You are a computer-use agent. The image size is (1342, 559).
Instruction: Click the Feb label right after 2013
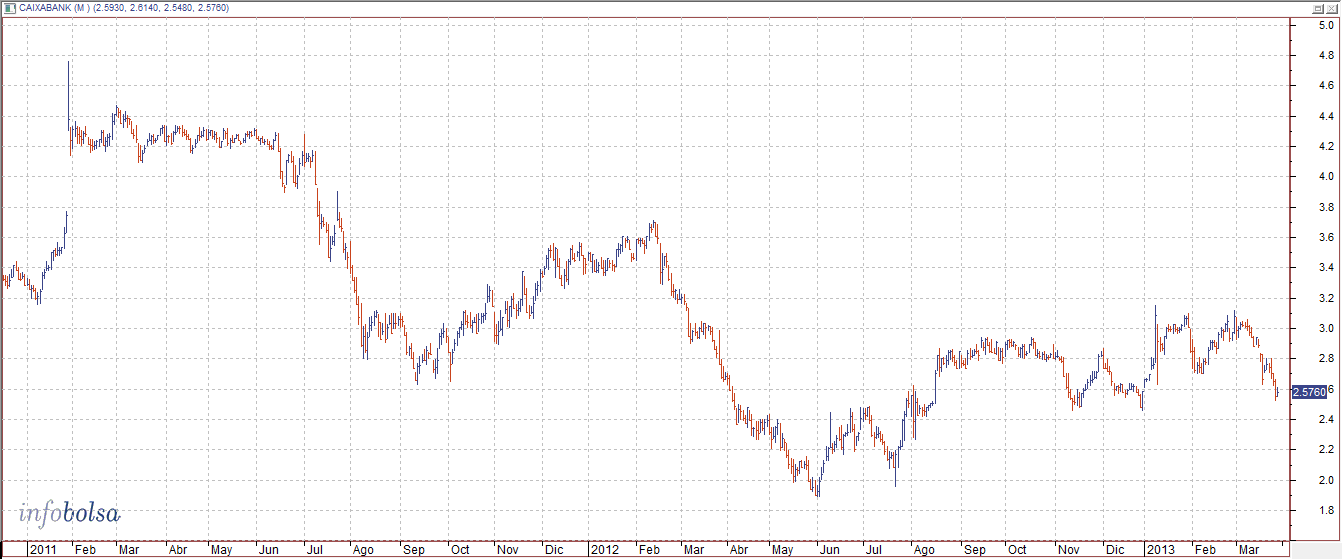coord(1203,550)
